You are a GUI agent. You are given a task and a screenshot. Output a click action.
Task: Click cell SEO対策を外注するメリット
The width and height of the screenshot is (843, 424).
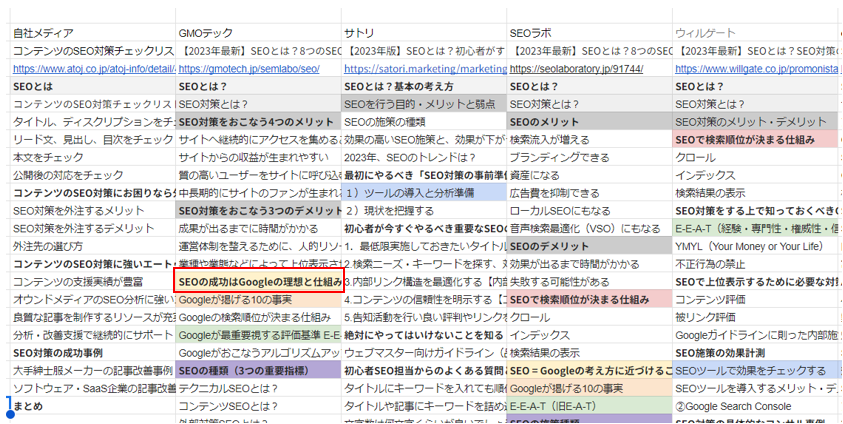coord(93,211)
